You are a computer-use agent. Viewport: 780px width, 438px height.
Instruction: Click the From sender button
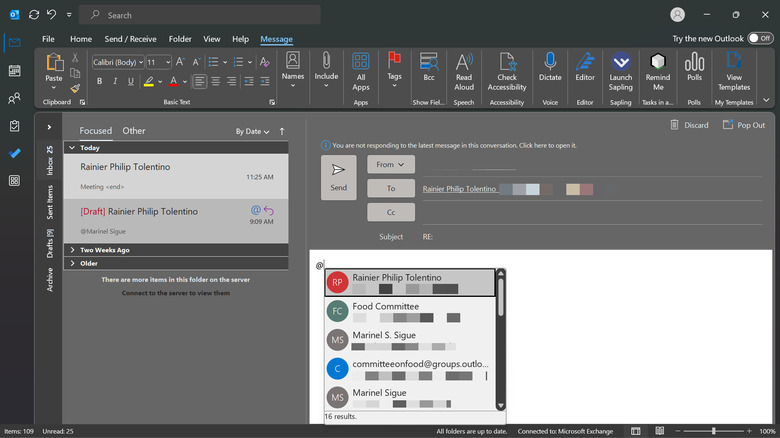tap(391, 164)
